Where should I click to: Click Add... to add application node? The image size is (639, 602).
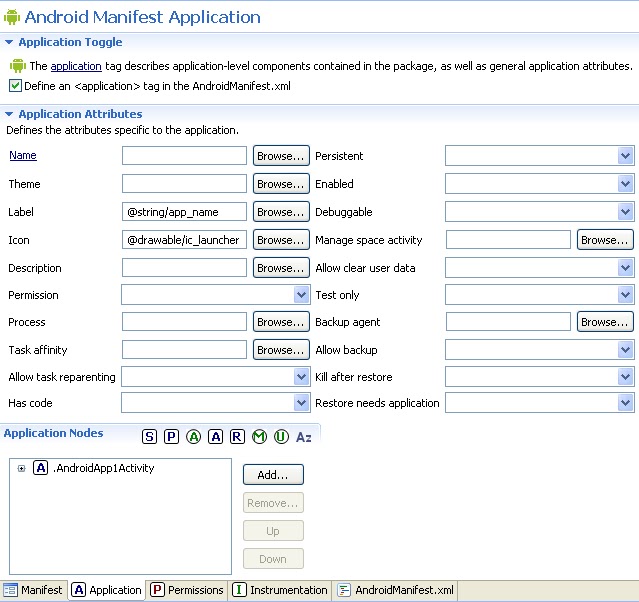point(273,474)
